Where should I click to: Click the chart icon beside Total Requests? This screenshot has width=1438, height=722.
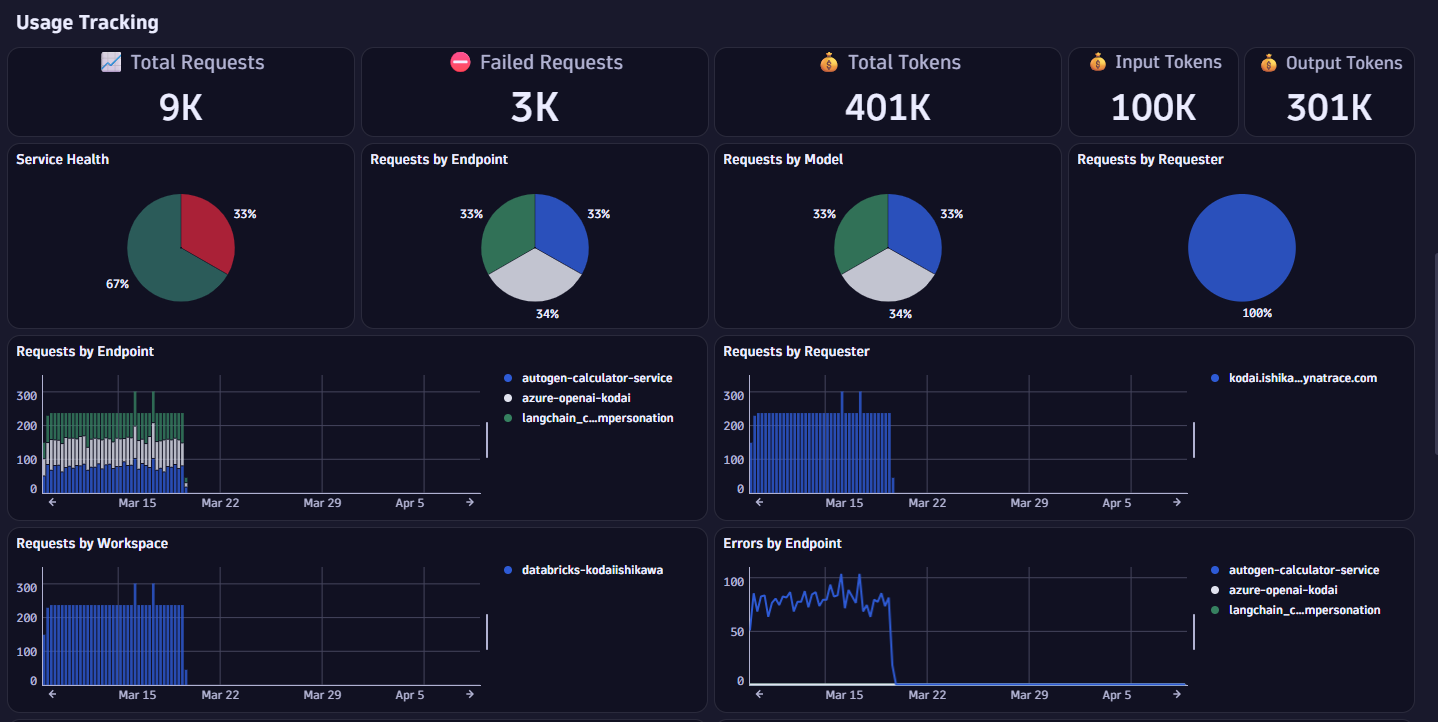click(x=111, y=62)
